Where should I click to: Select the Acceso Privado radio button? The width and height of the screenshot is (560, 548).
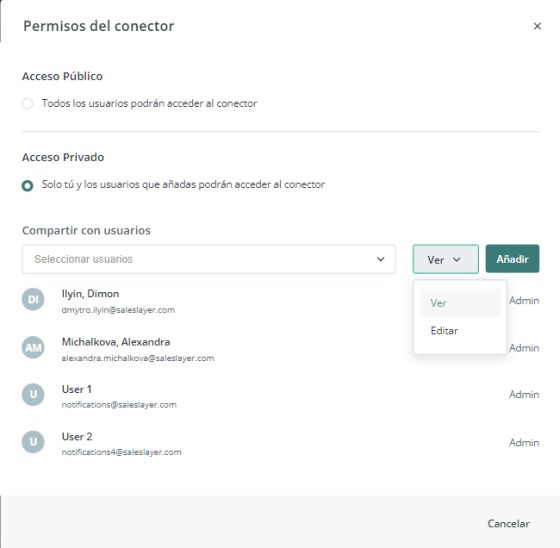point(28,186)
